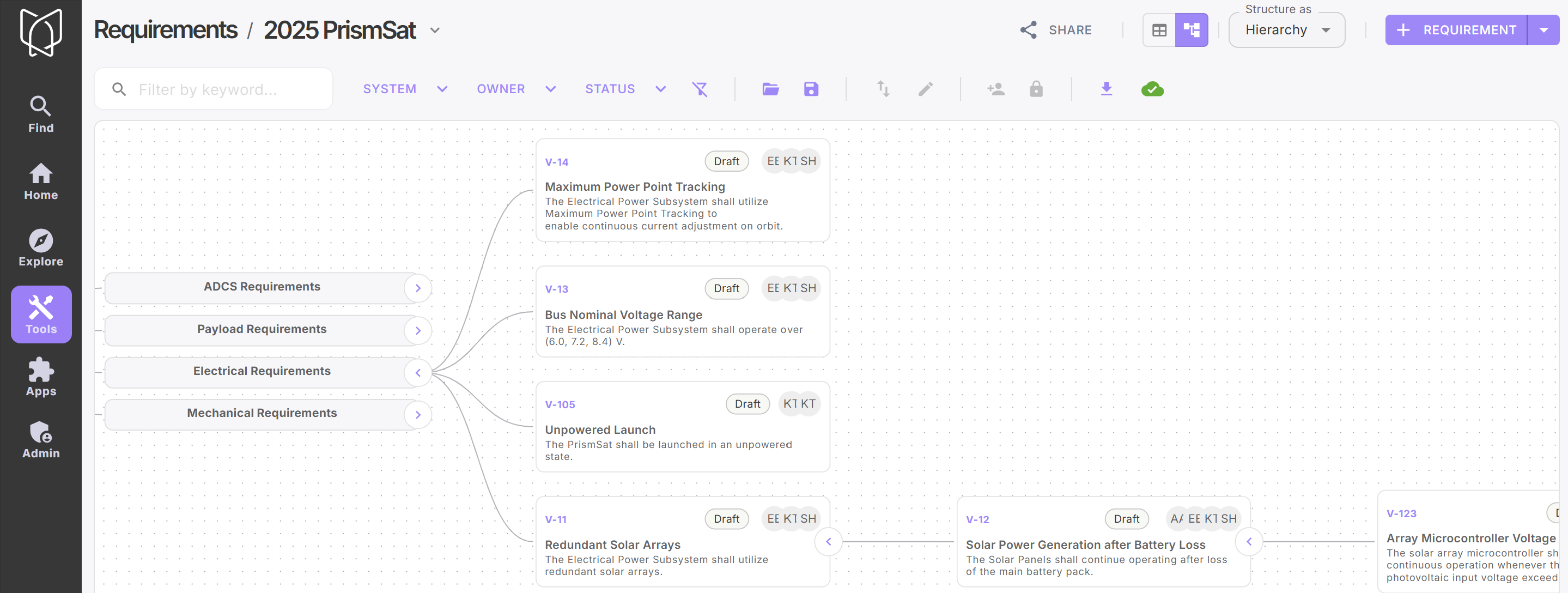This screenshot has width=1568, height=593.
Task: Click the save disk icon
Action: point(811,89)
